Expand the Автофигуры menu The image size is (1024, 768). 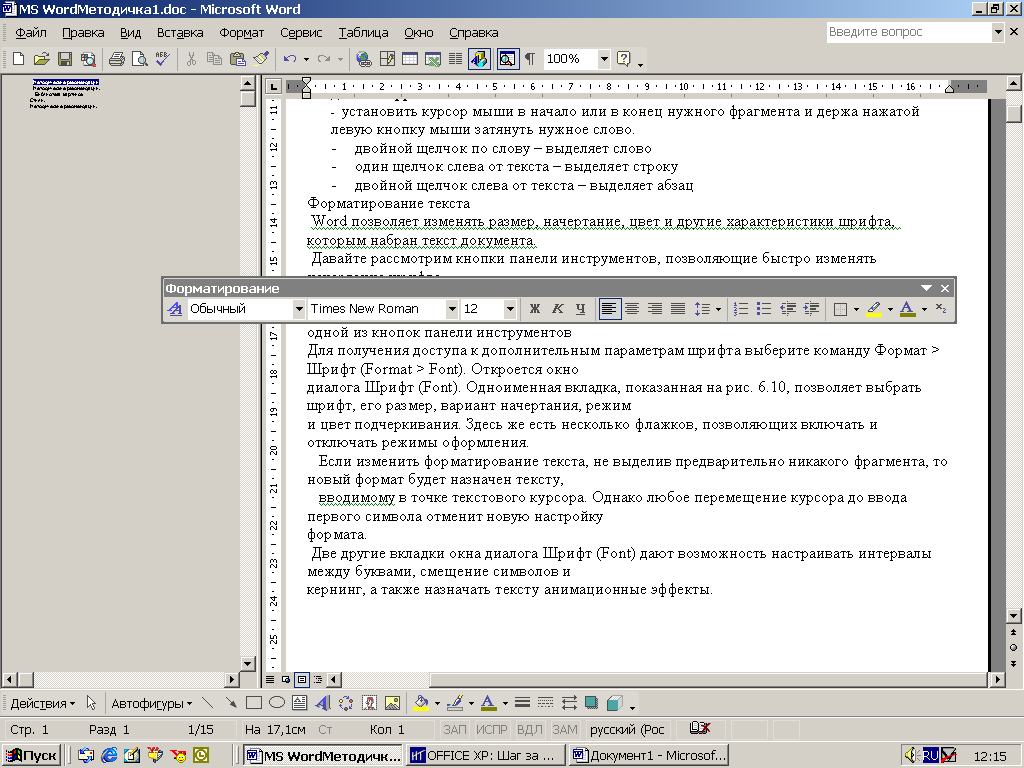[x=152, y=703]
